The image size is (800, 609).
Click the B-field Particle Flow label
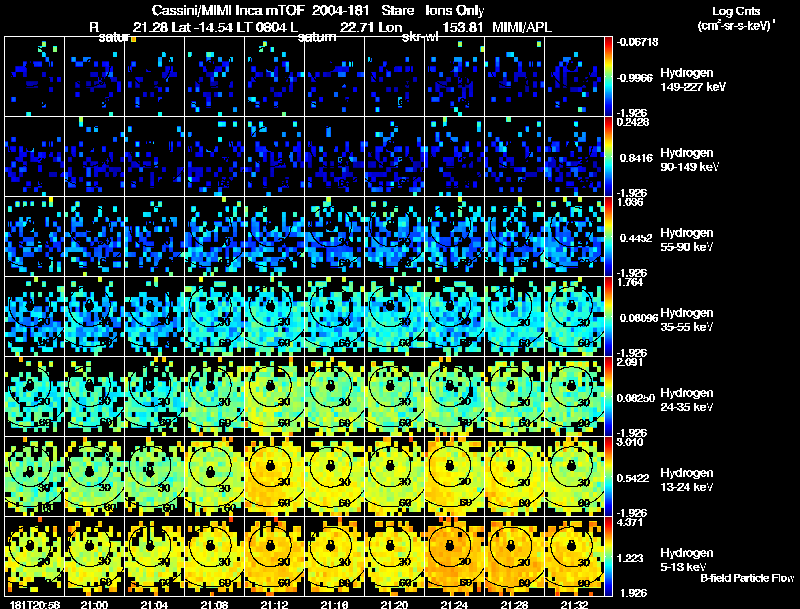747,578
